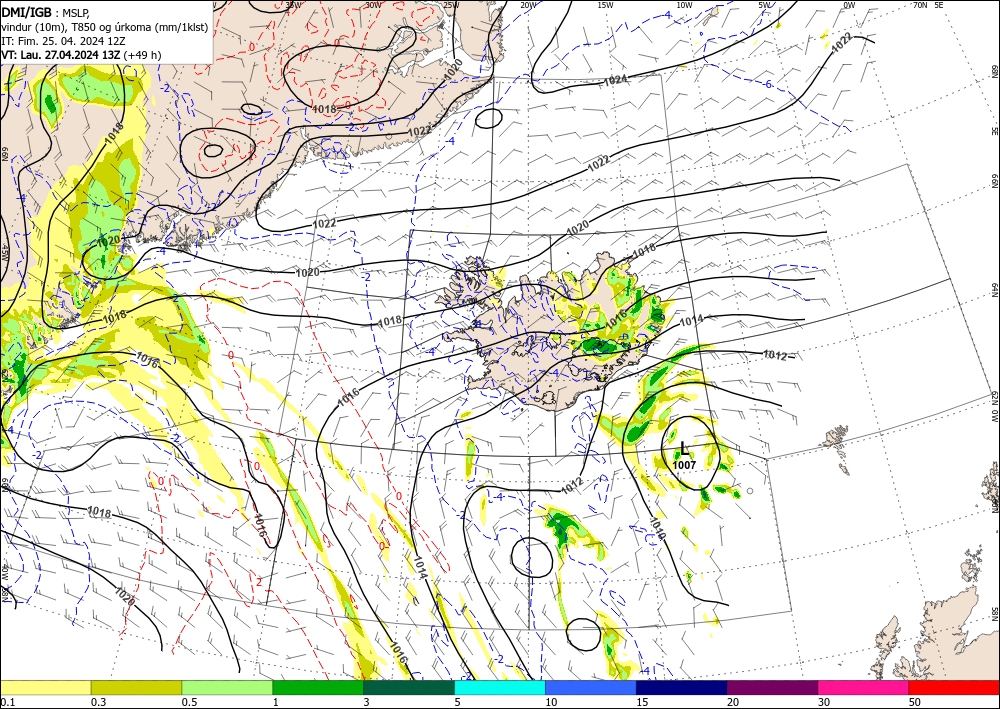Click the blue 10–15 legend swatch
The height and width of the screenshot is (709, 1000).
tap(591, 687)
